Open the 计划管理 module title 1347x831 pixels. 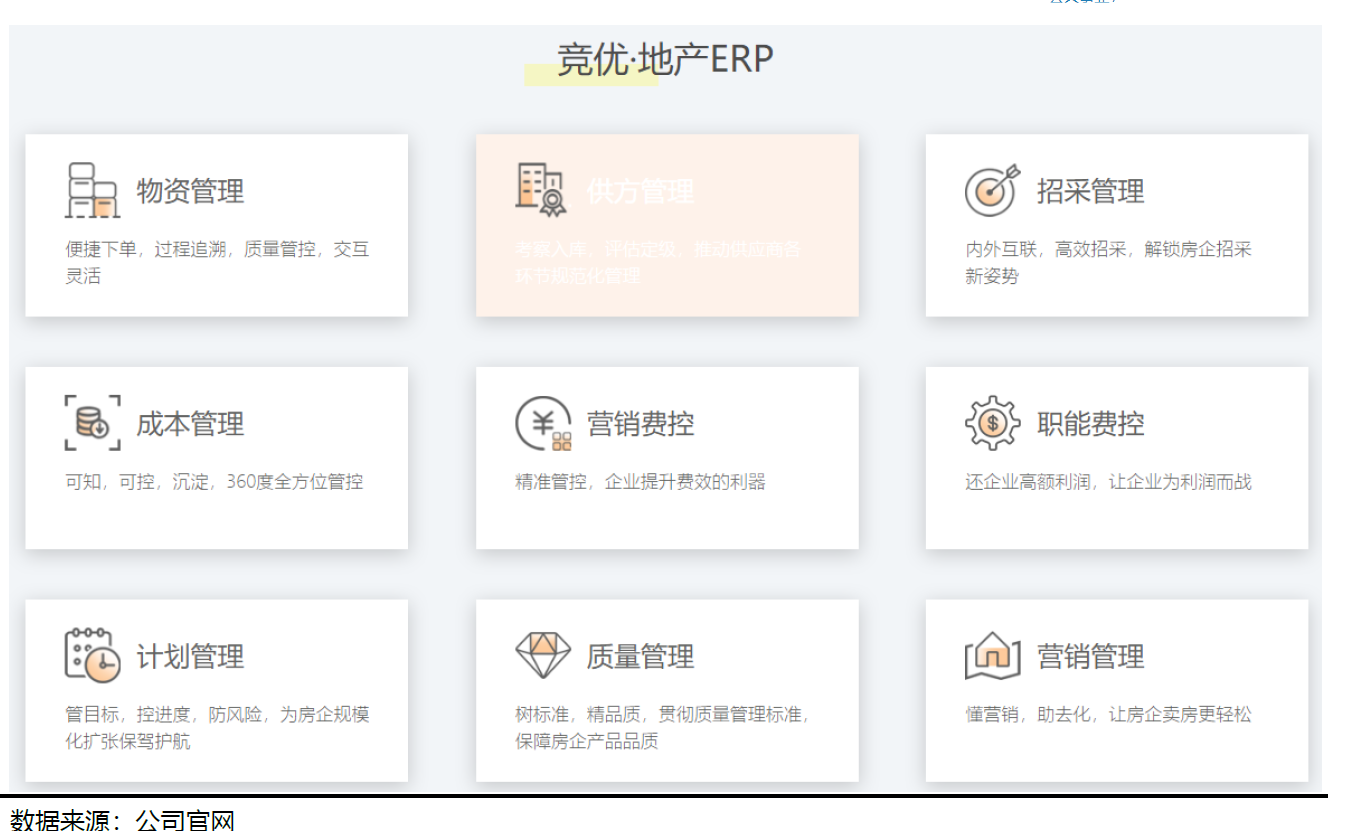coord(190,657)
